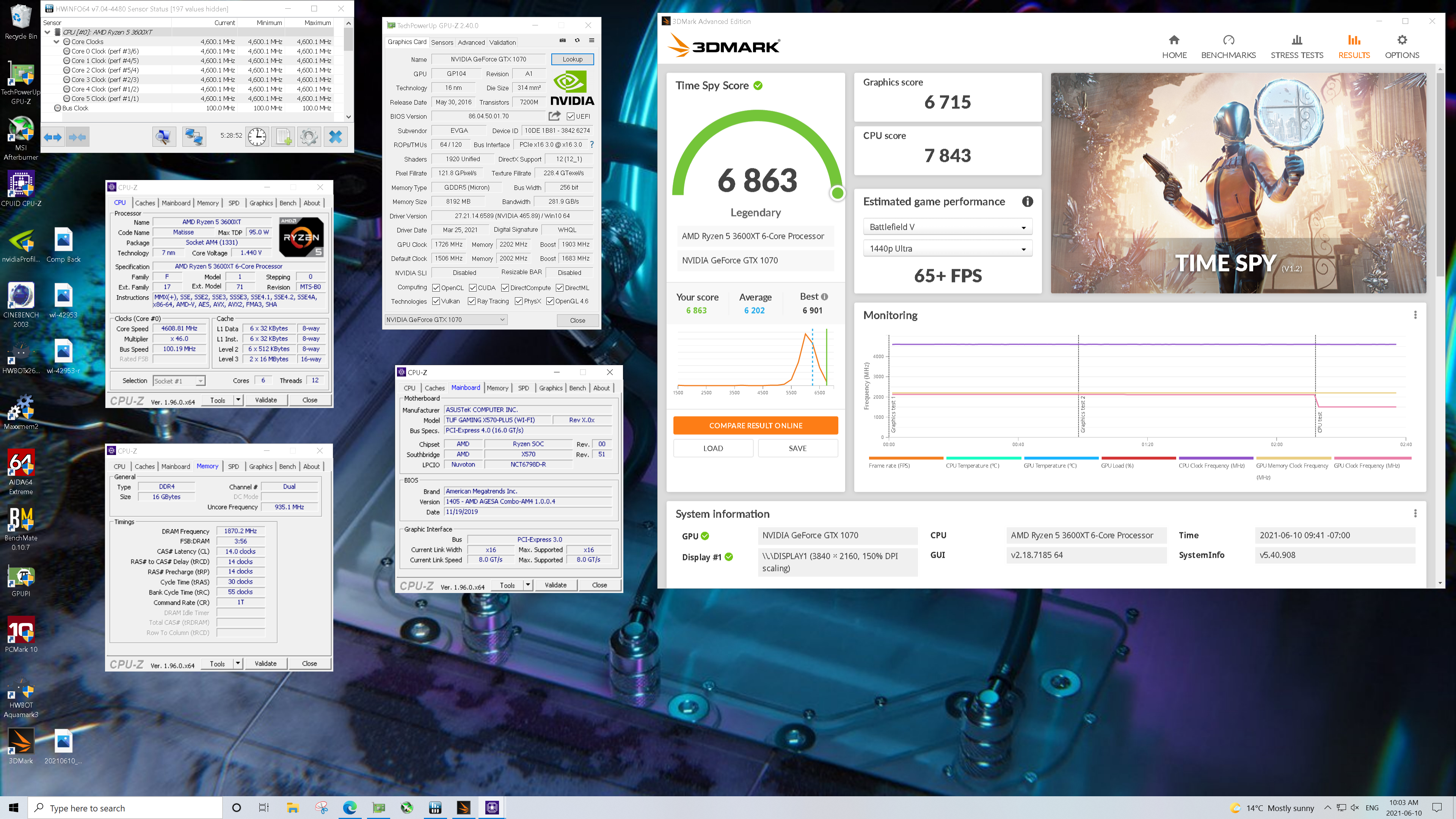The image size is (1456, 819).
Task: Click SAVE button in 3DMark
Action: (x=797, y=448)
